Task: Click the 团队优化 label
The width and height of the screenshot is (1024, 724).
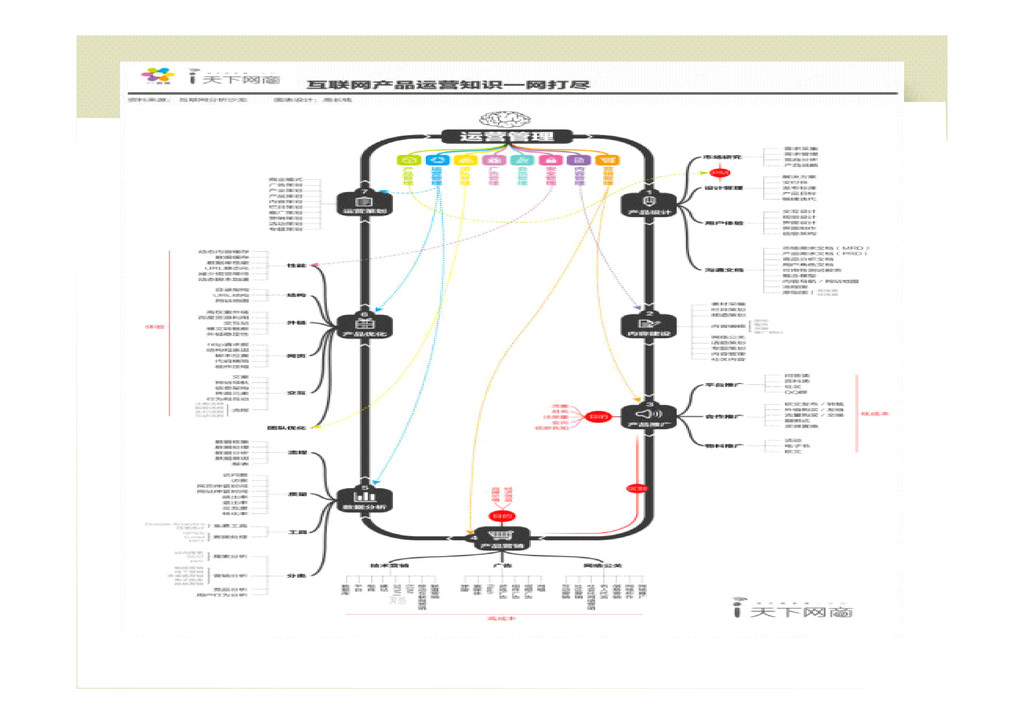Action: [x=287, y=428]
